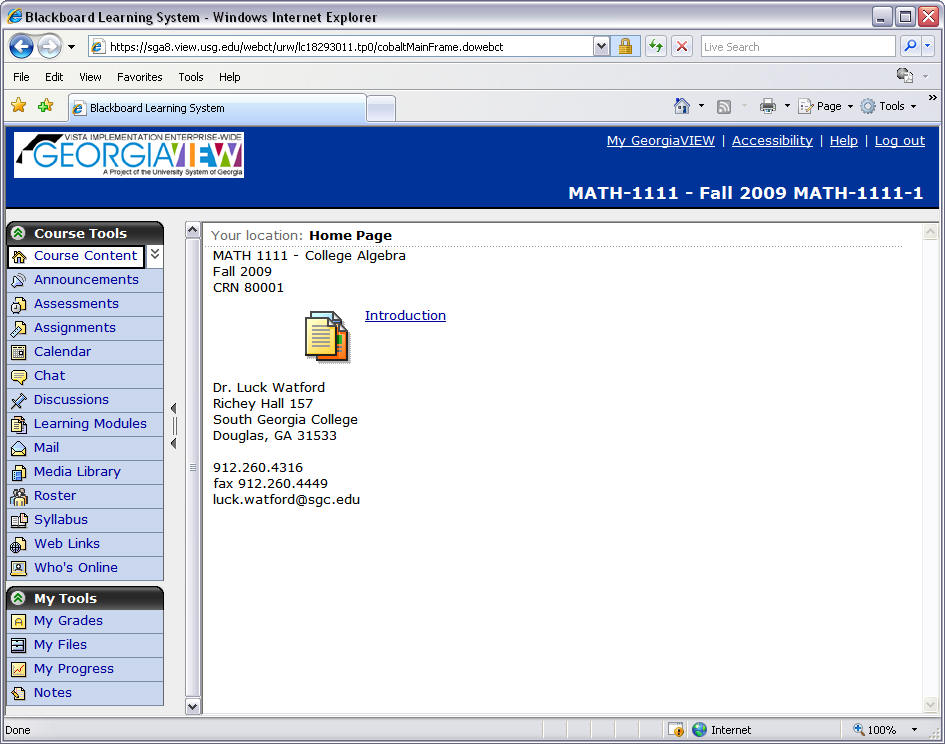Screen dimensions: 945x744
Task: Open the IE Tools toolbar dropdown
Action: 914,106
